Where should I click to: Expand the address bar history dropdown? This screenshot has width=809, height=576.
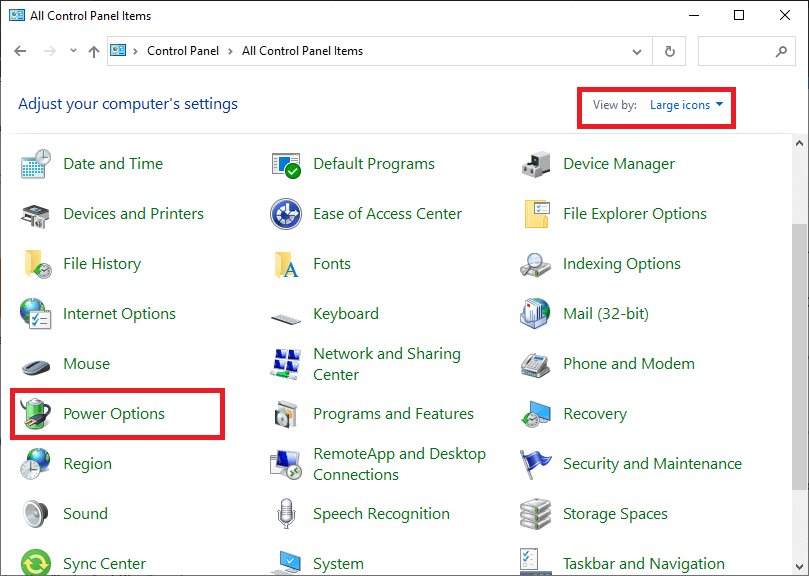[x=636, y=50]
